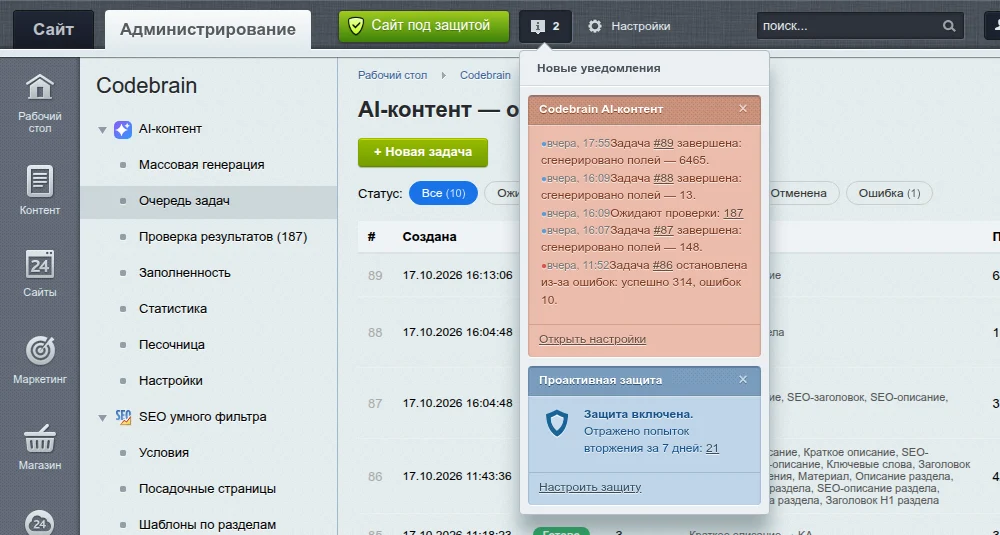The image size is (1000, 535).
Task: Open the Песочница menu item
Action: click(x=172, y=345)
